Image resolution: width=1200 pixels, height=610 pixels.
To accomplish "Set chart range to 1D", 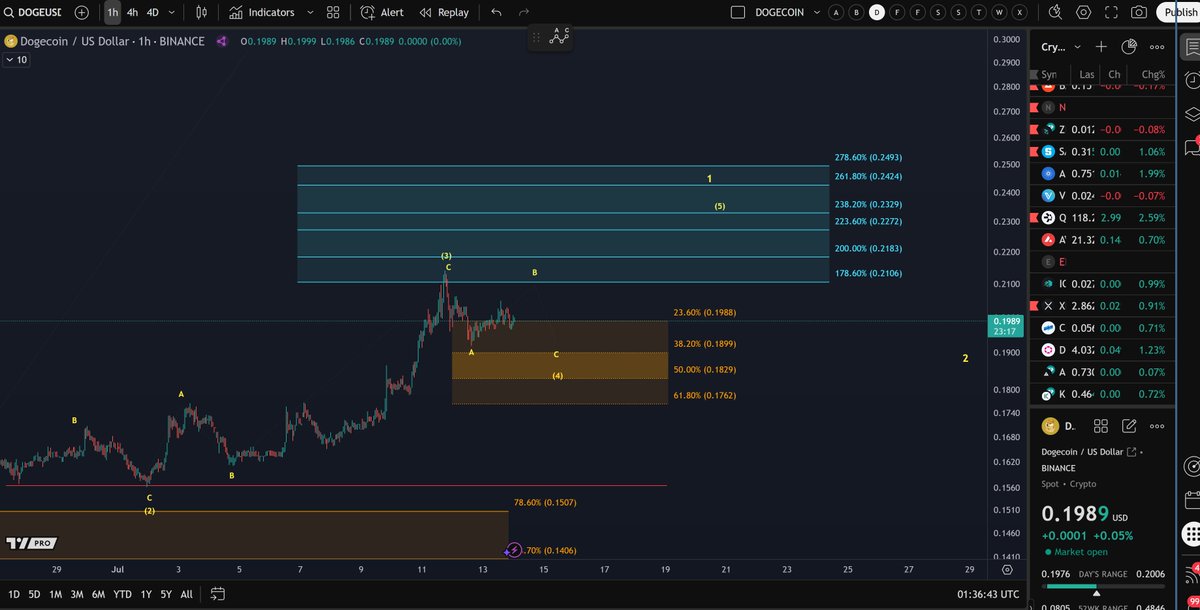I will click(x=13, y=594).
